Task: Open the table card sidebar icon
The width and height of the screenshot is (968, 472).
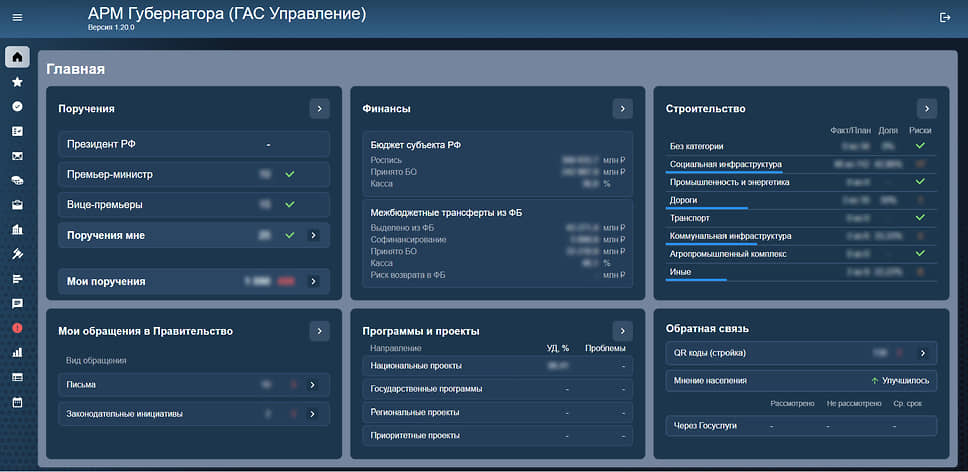Action: pos(17,378)
